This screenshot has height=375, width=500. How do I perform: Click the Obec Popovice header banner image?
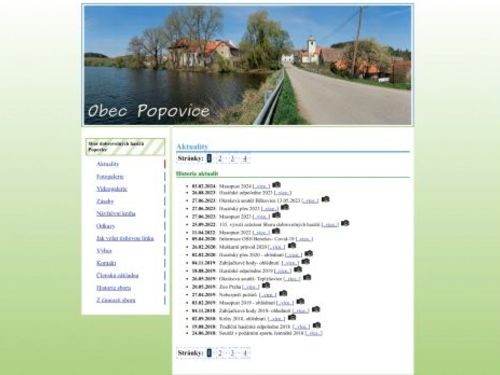click(x=248, y=65)
